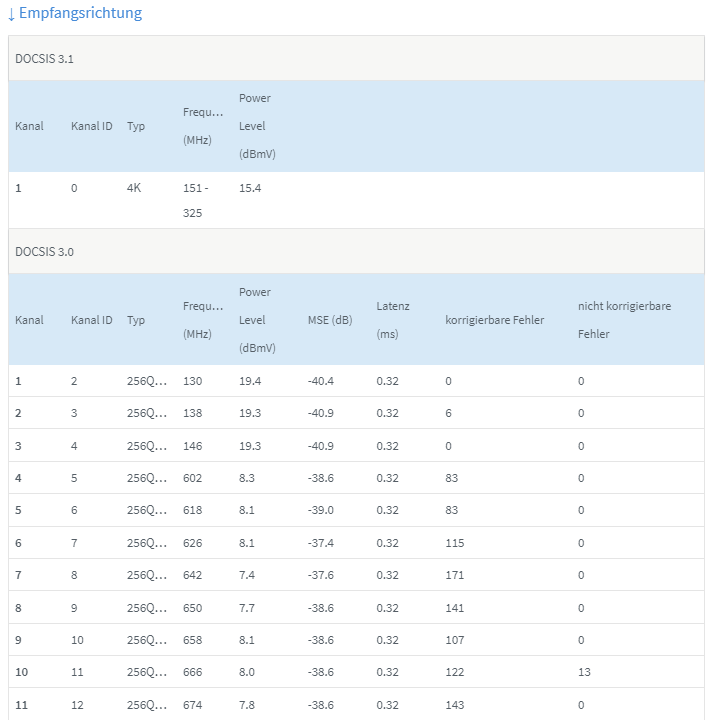The width and height of the screenshot is (710, 720).
Task: Select the 115 correctable errors cell
Action: (x=455, y=543)
